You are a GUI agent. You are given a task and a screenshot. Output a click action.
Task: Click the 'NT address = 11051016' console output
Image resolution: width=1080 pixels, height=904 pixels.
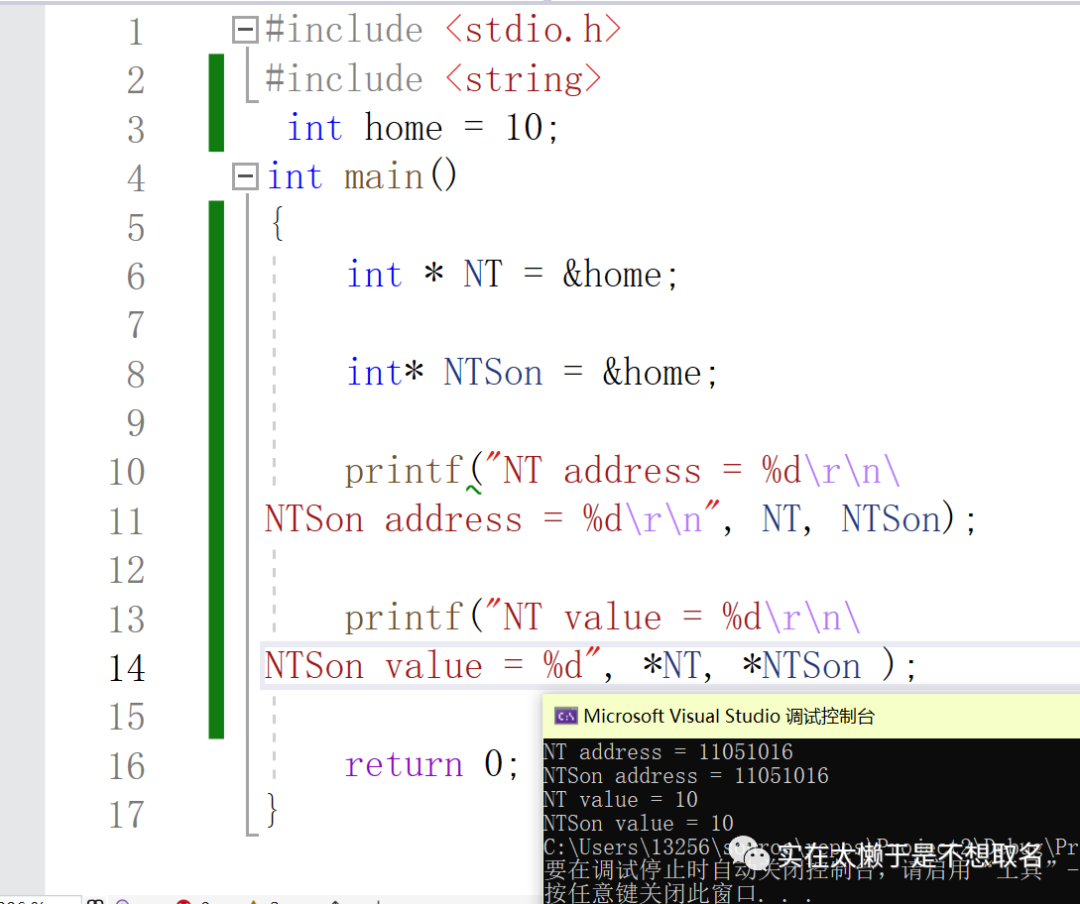pos(668,752)
